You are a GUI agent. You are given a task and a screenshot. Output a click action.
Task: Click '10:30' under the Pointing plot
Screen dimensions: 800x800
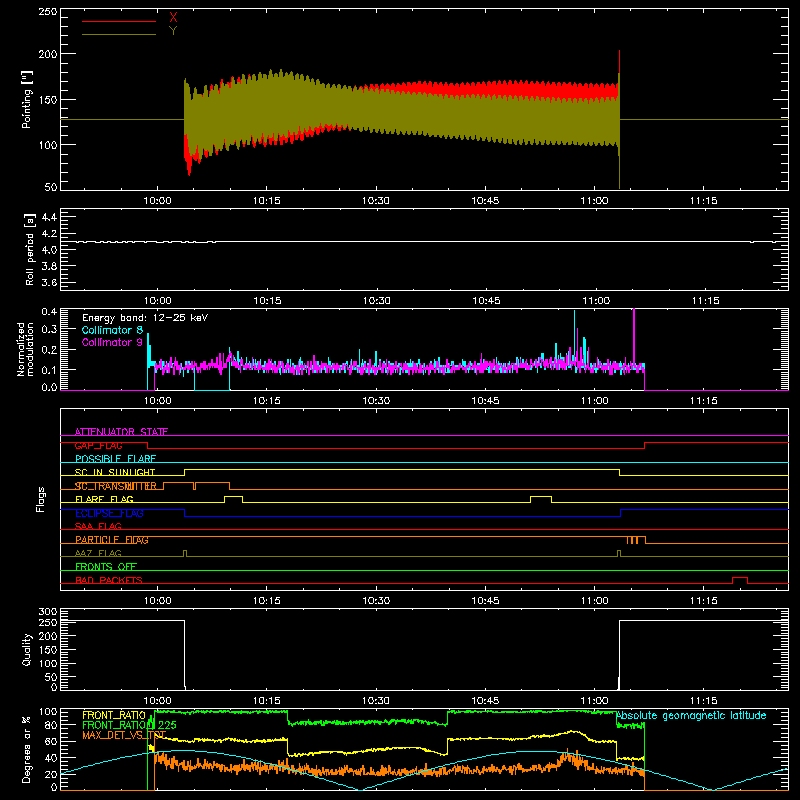point(376,201)
